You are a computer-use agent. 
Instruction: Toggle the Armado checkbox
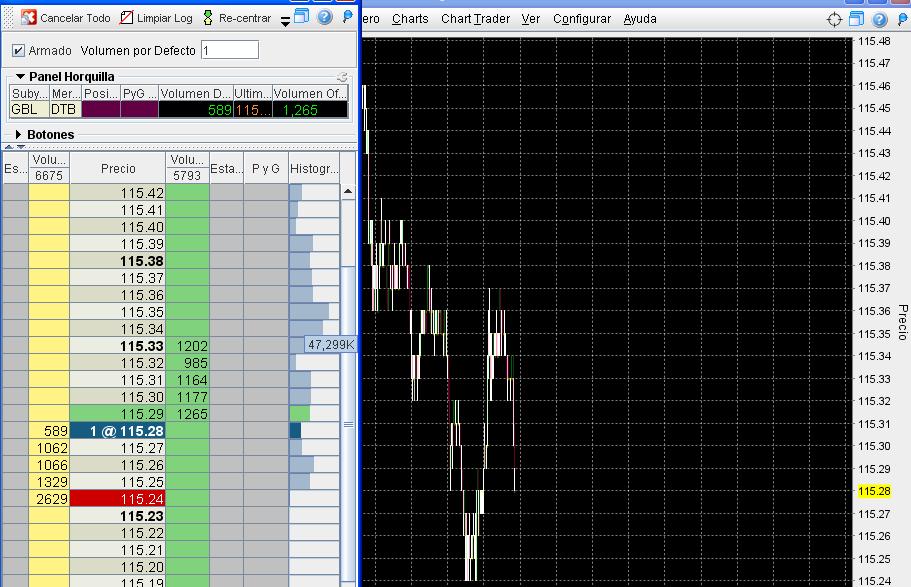(x=18, y=51)
